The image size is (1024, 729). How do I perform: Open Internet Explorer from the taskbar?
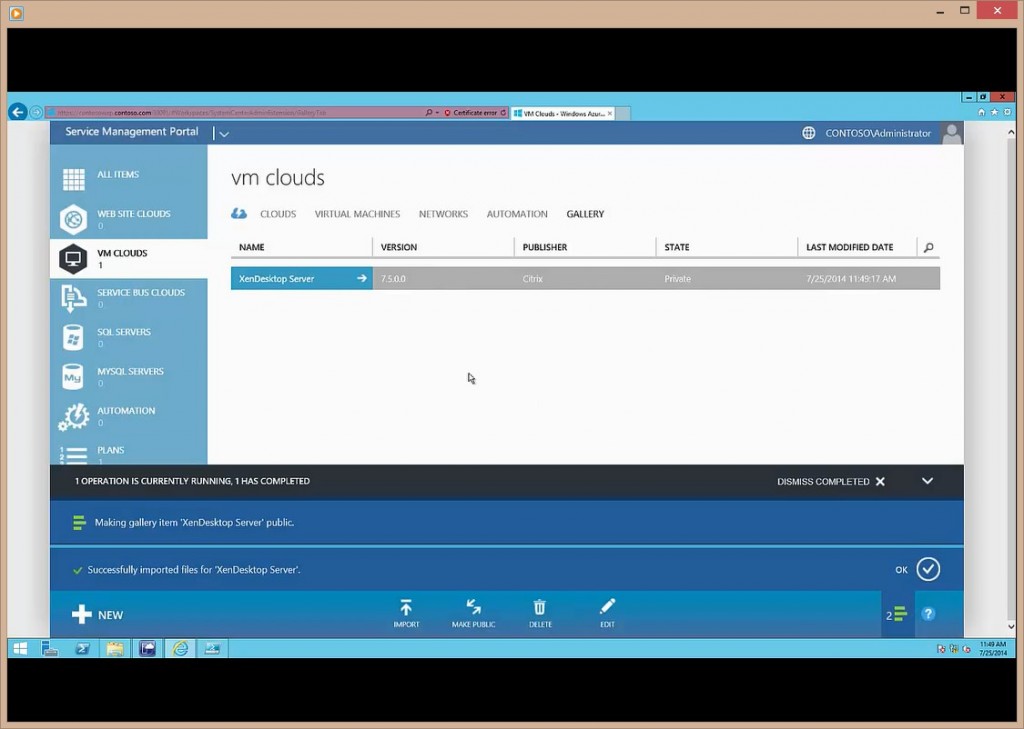(x=180, y=648)
